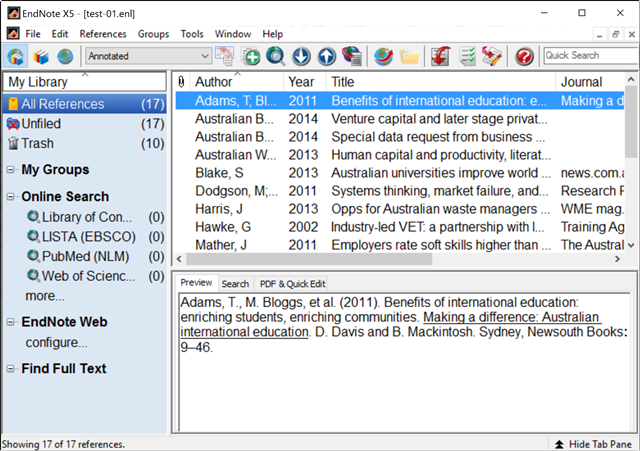
Task: Click the Import down-arrow icon
Action: (x=301, y=56)
